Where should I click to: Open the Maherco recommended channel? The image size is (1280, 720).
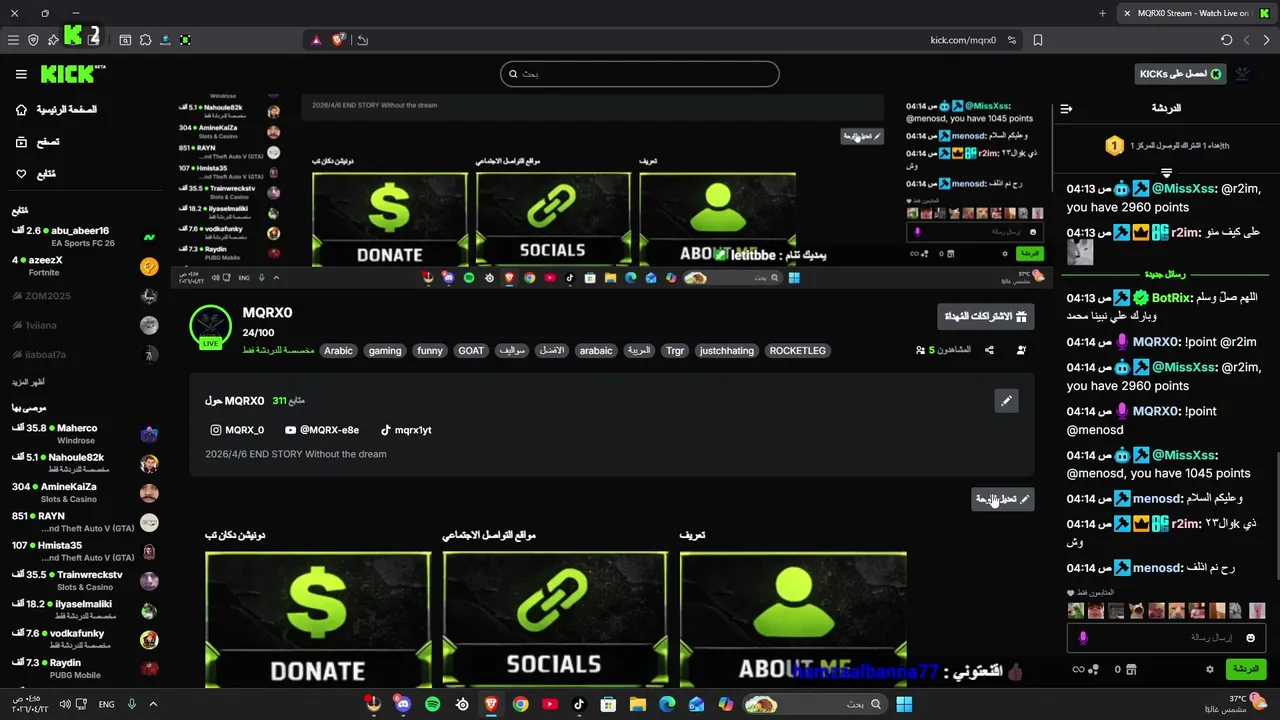click(85, 434)
